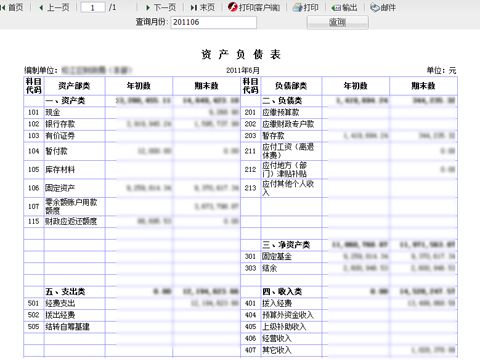Select the 四、收入类 heading

point(282,292)
